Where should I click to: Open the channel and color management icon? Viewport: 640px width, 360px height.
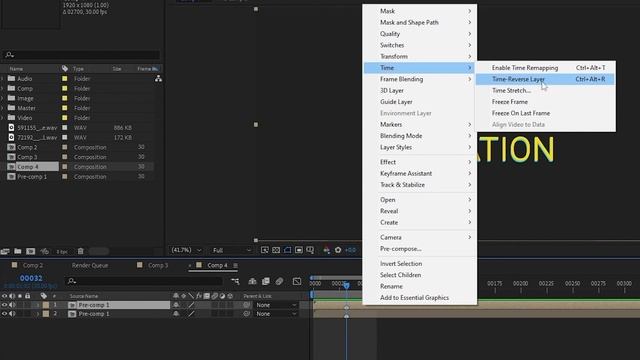pyautogui.click(x=327, y=250)
